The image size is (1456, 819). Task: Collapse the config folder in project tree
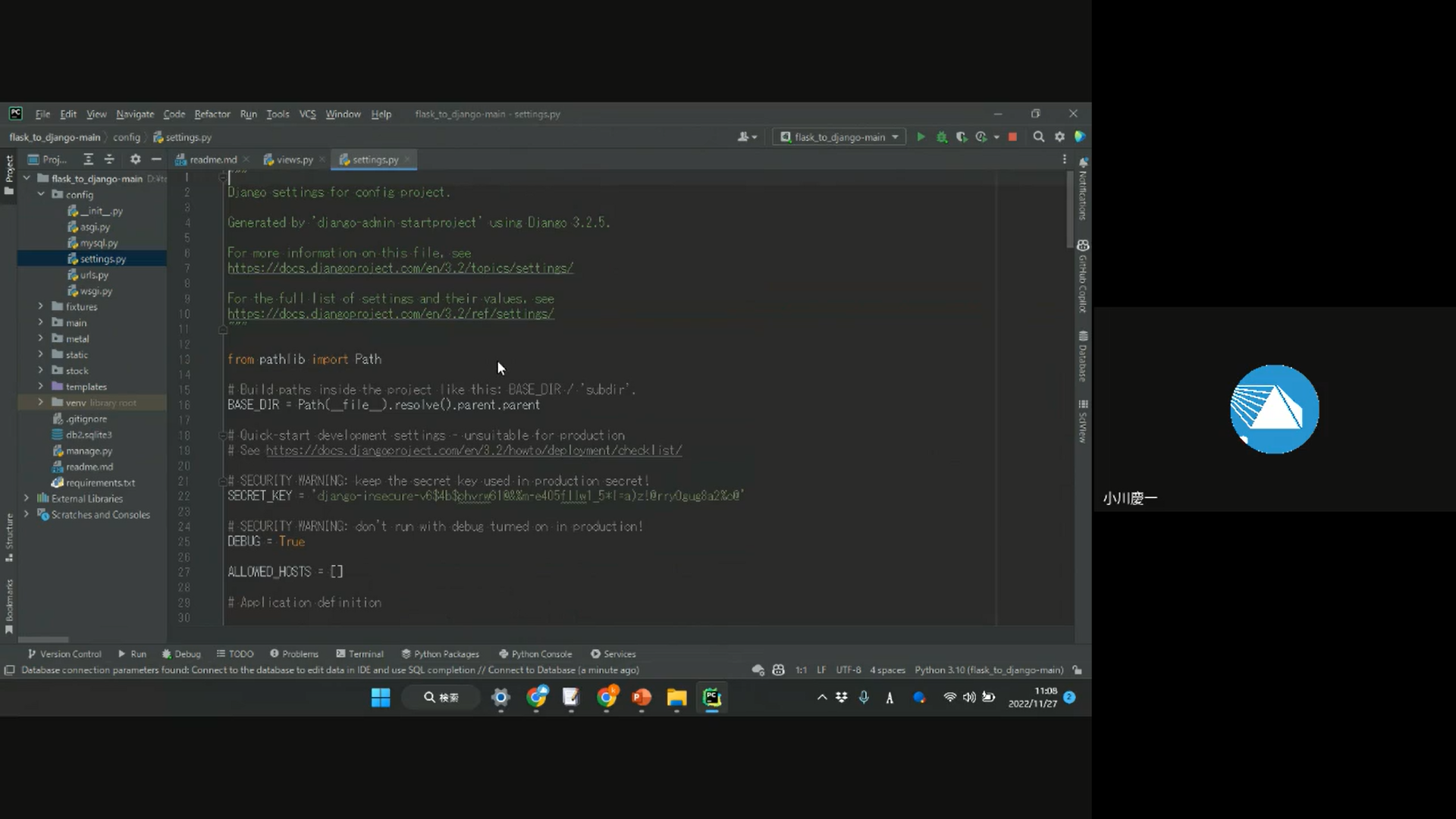41,195
